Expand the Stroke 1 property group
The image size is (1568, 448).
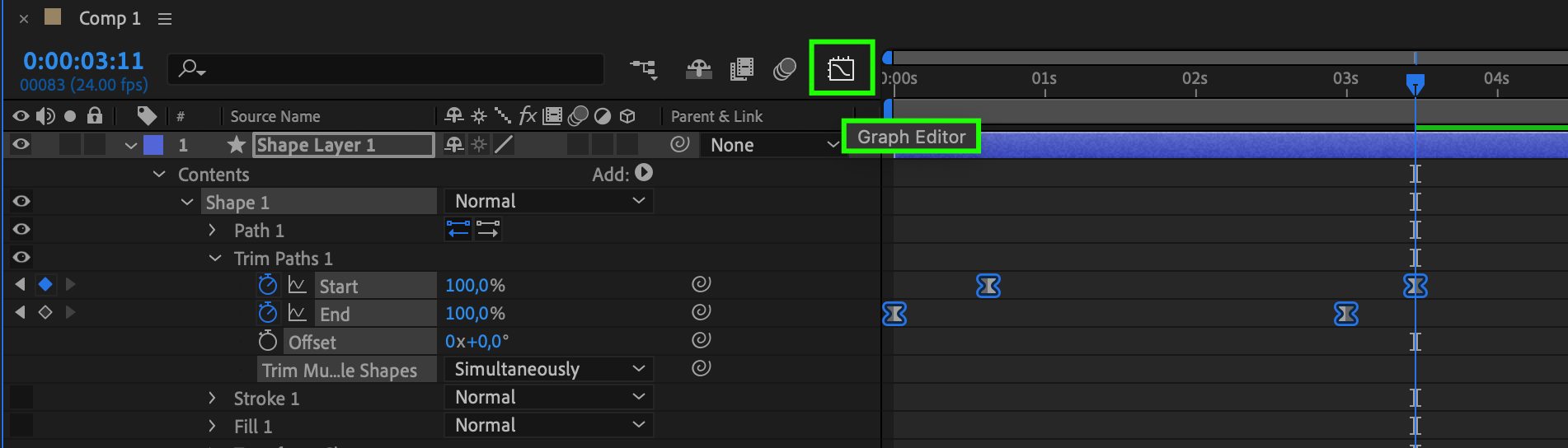212,399
